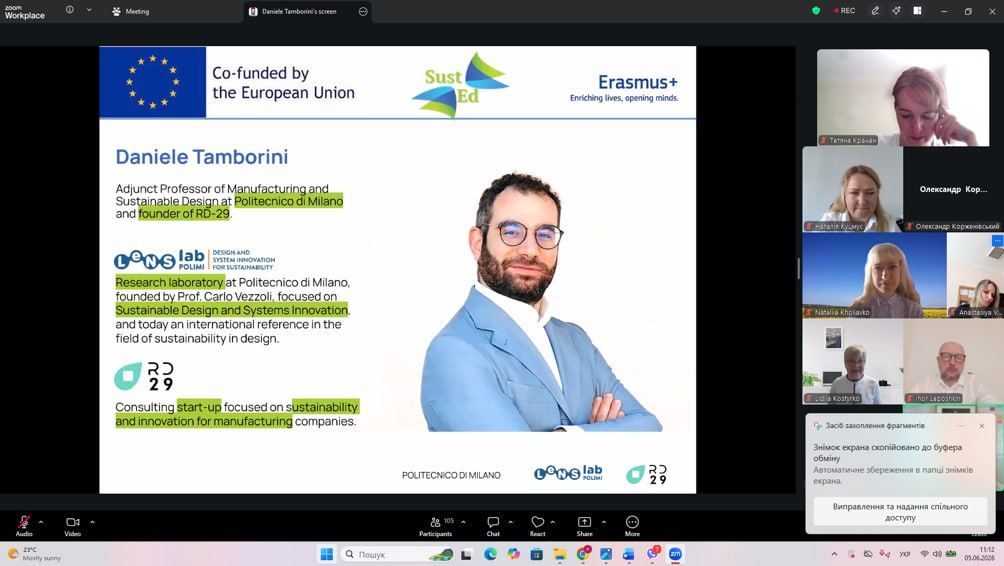Open Google Chrome from taskbar
Viewport: 1004px width, 566px height.
[583, 554]
